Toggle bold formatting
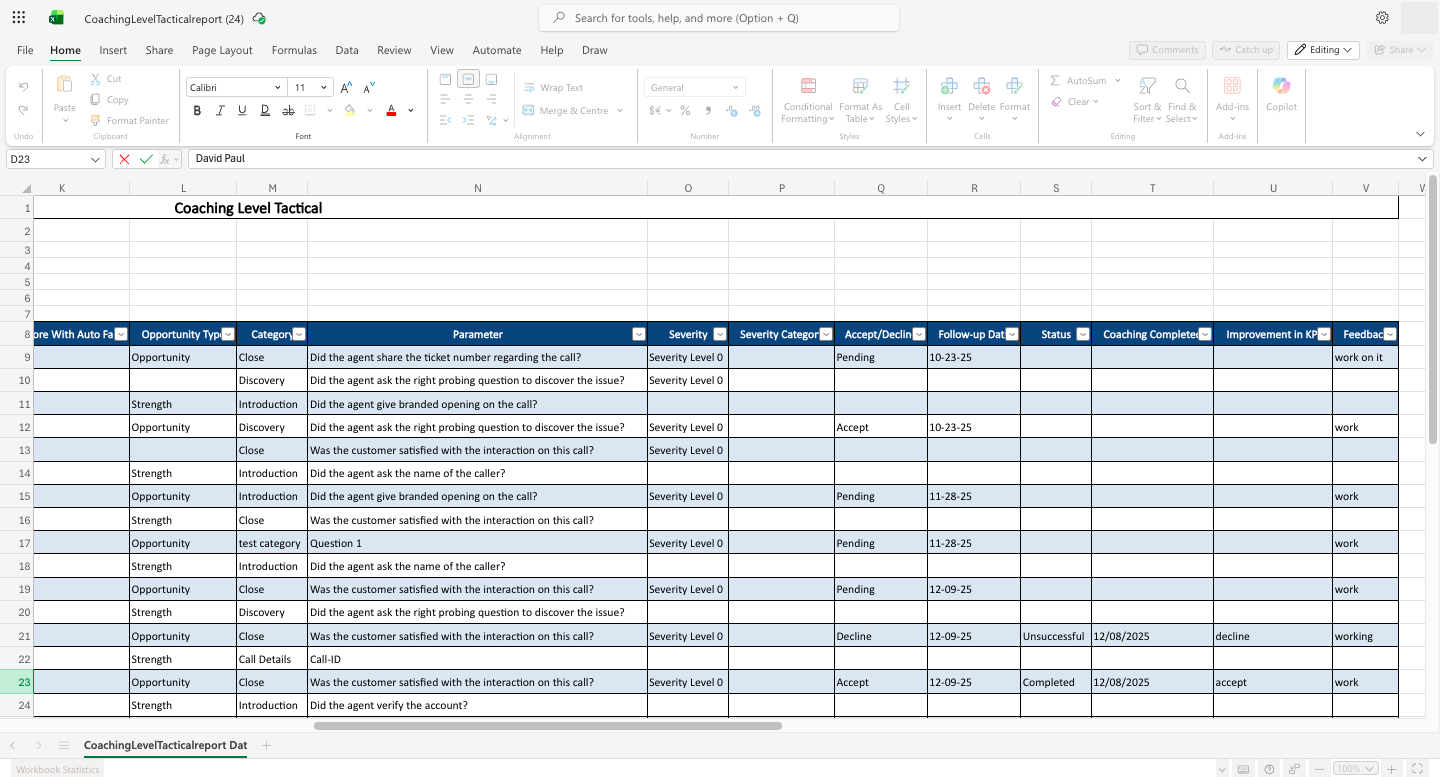This screenshot has width=1440, height=777. [197, 111]
